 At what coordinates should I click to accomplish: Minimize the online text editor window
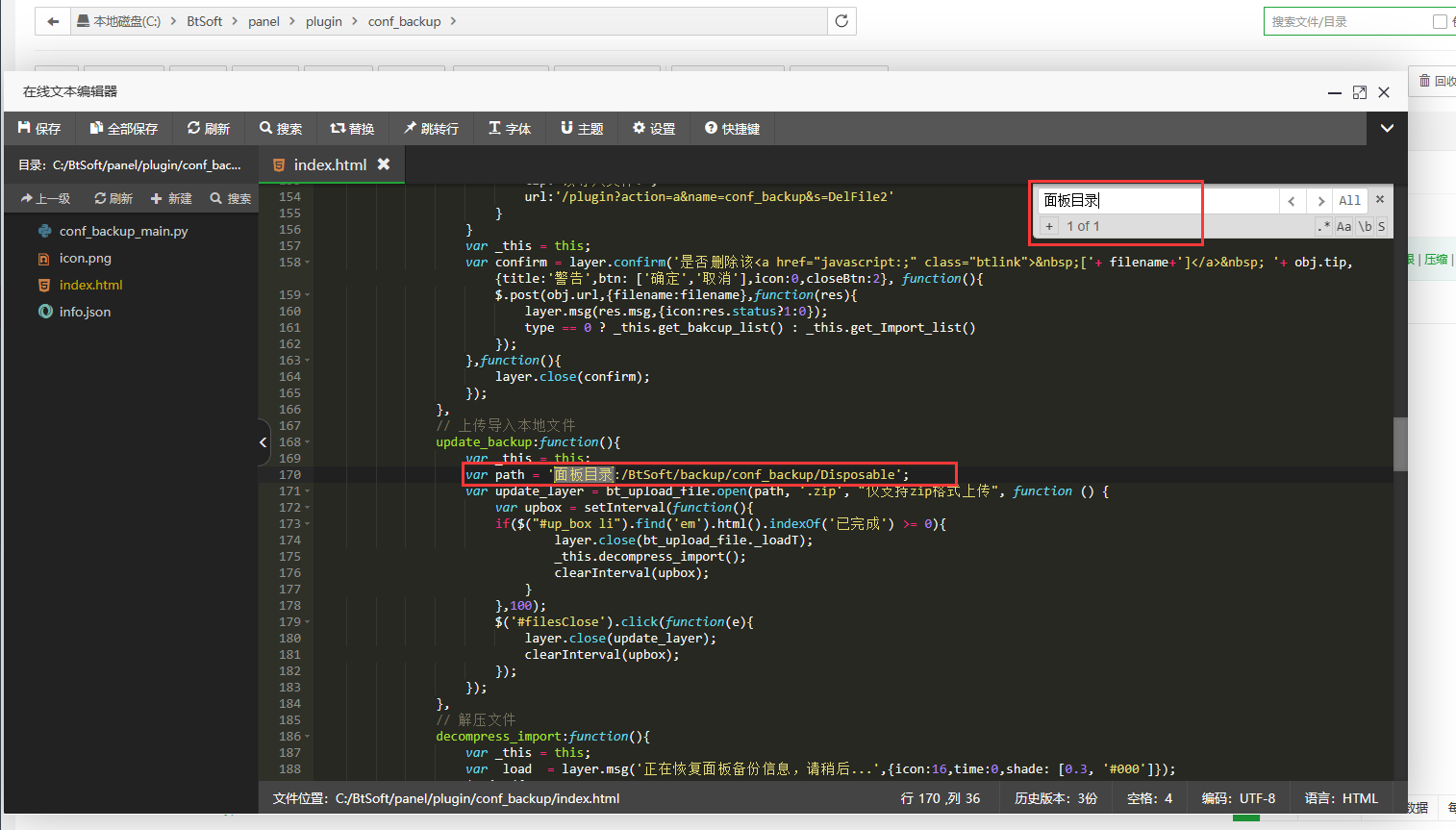(1335, 92)
